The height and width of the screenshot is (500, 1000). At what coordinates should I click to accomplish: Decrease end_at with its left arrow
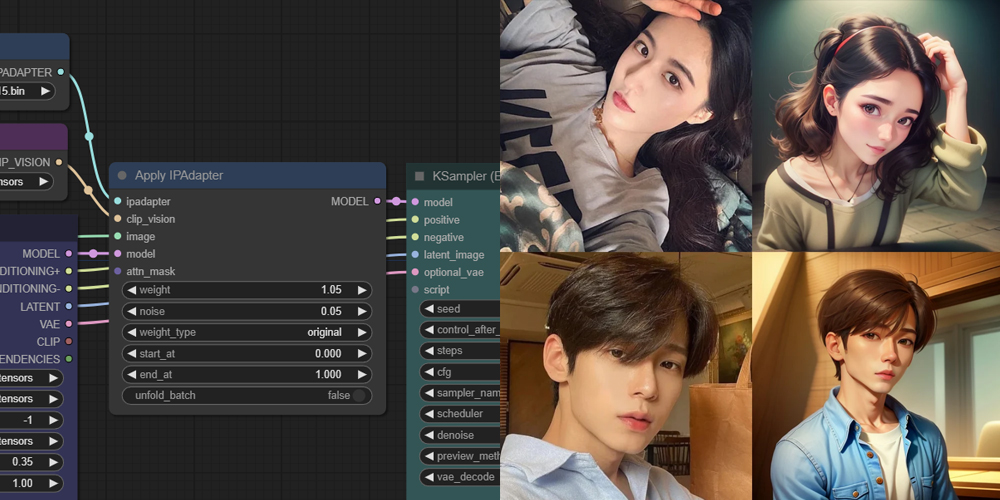click(x=131, y=374)
